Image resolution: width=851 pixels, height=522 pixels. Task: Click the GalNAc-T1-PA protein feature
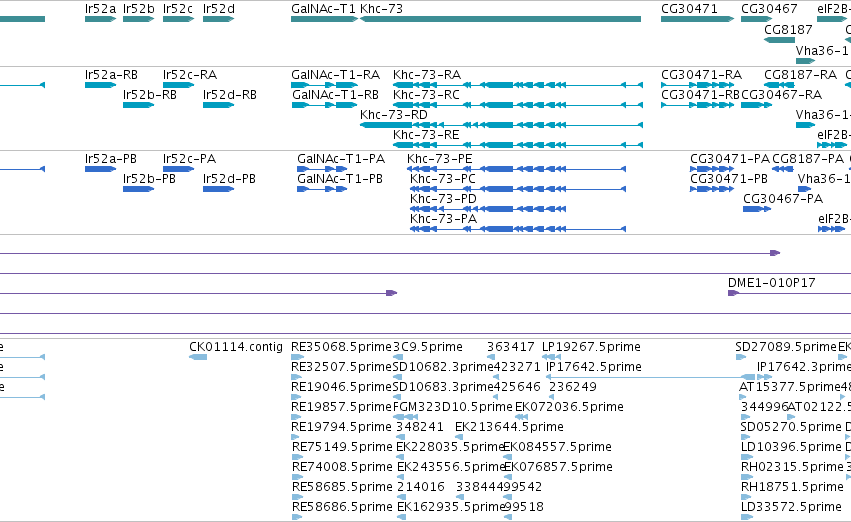[x=322, y=169]
